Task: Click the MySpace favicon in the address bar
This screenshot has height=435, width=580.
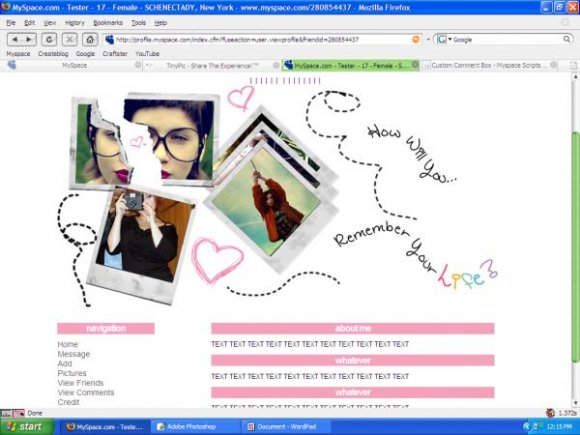Action: 109,39
